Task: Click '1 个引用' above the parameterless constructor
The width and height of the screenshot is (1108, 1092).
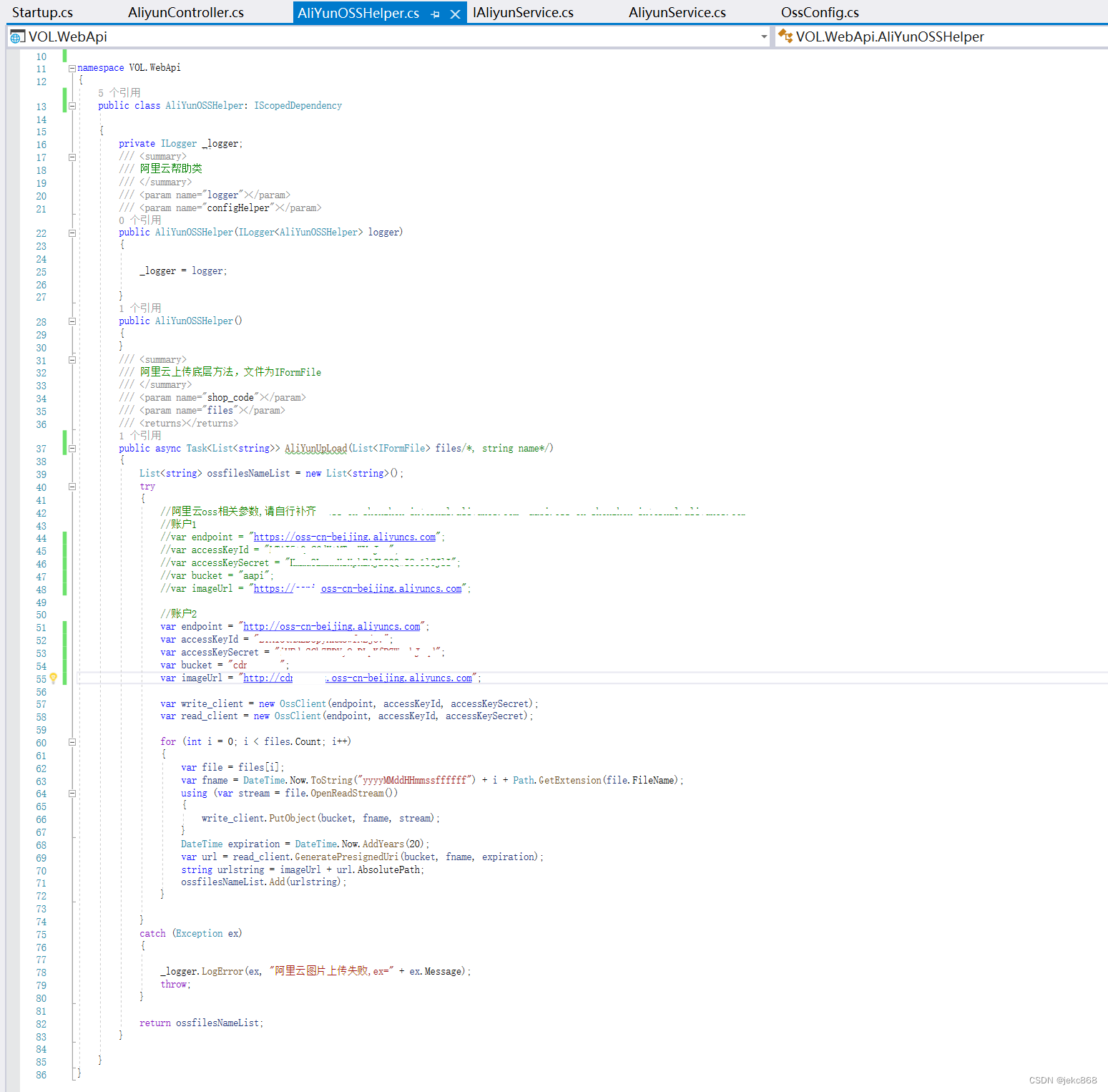Action: click(140, 308)
